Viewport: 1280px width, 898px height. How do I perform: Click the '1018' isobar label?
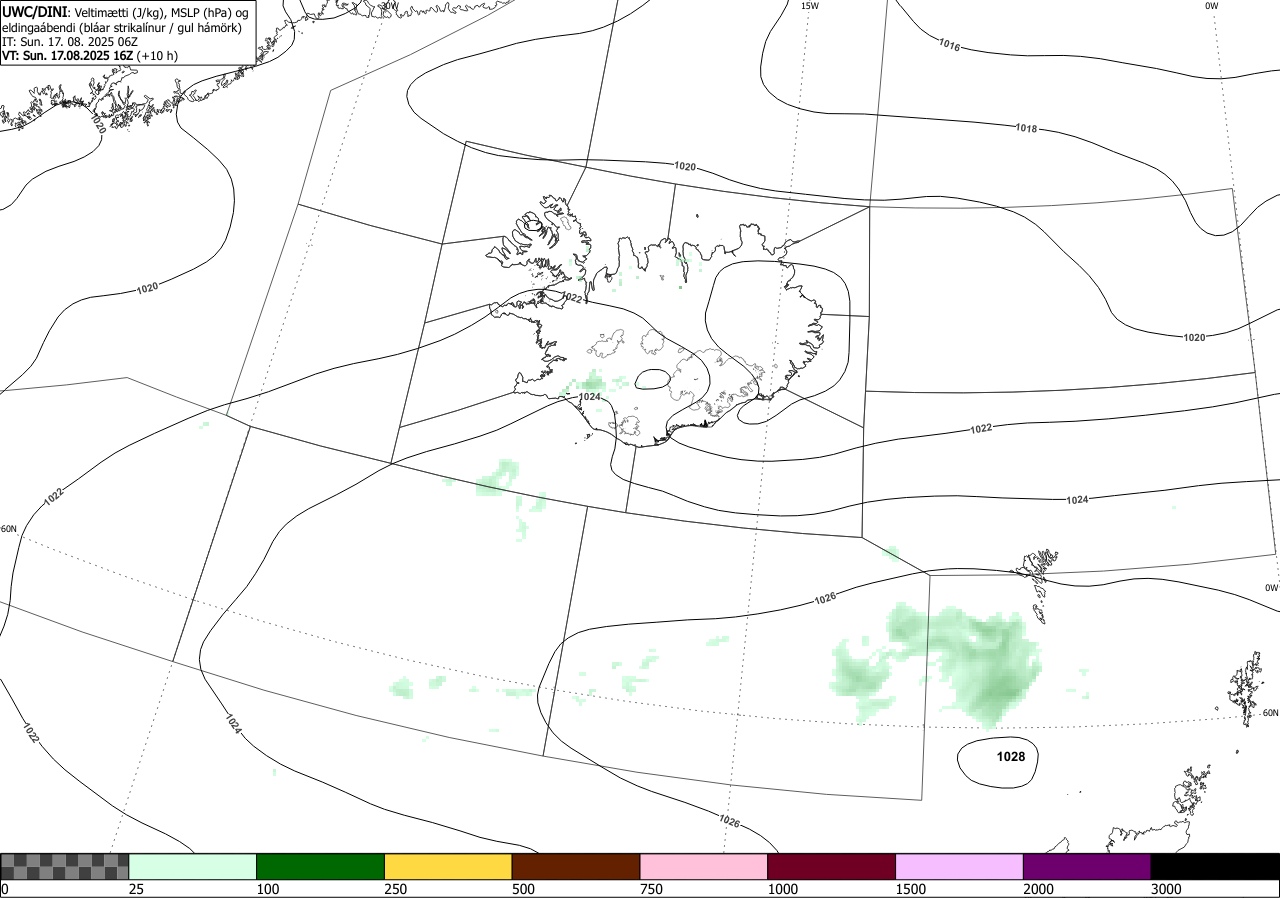[1026, 128]
